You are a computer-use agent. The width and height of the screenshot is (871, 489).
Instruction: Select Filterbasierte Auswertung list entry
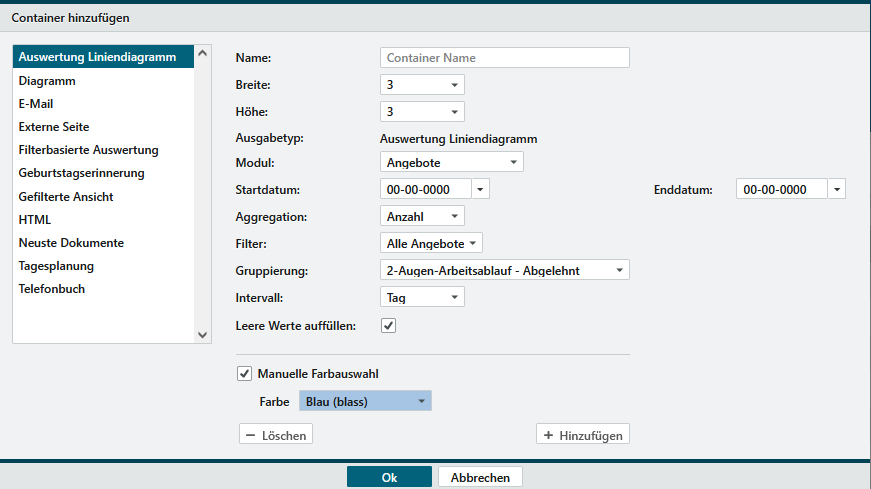click(88, 150)
